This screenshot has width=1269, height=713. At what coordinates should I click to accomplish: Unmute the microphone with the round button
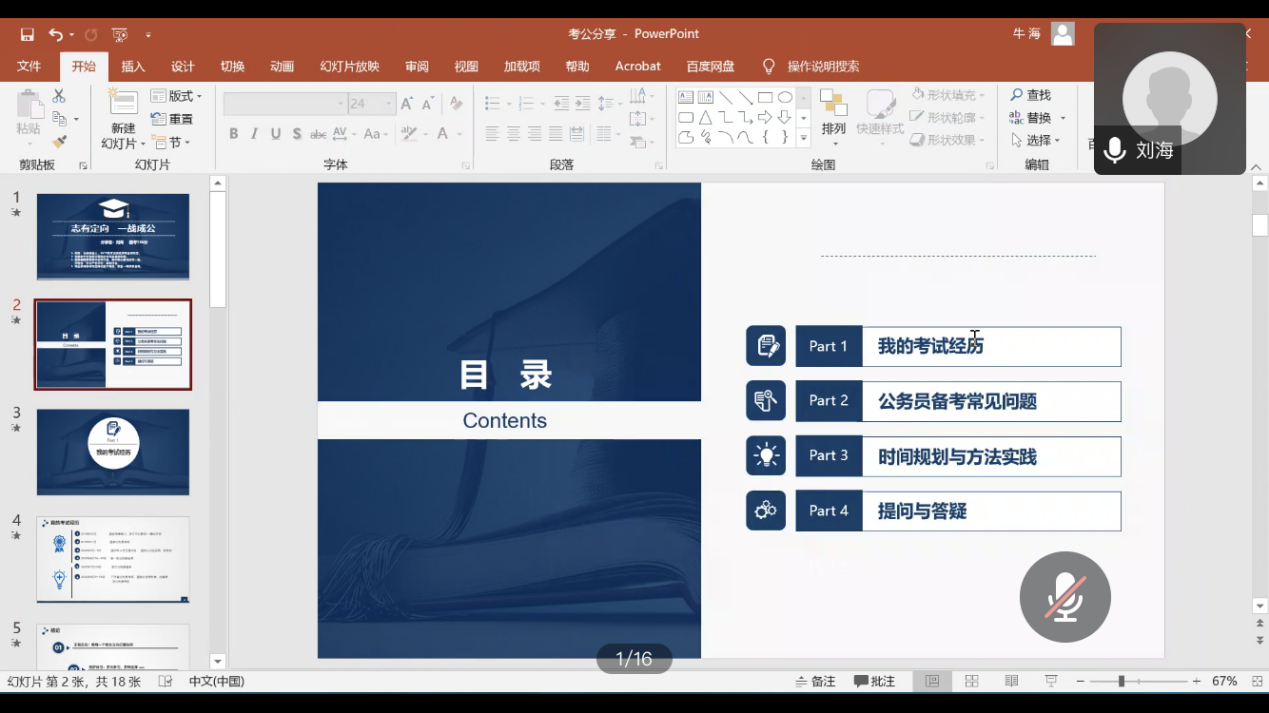[1065, 597]
